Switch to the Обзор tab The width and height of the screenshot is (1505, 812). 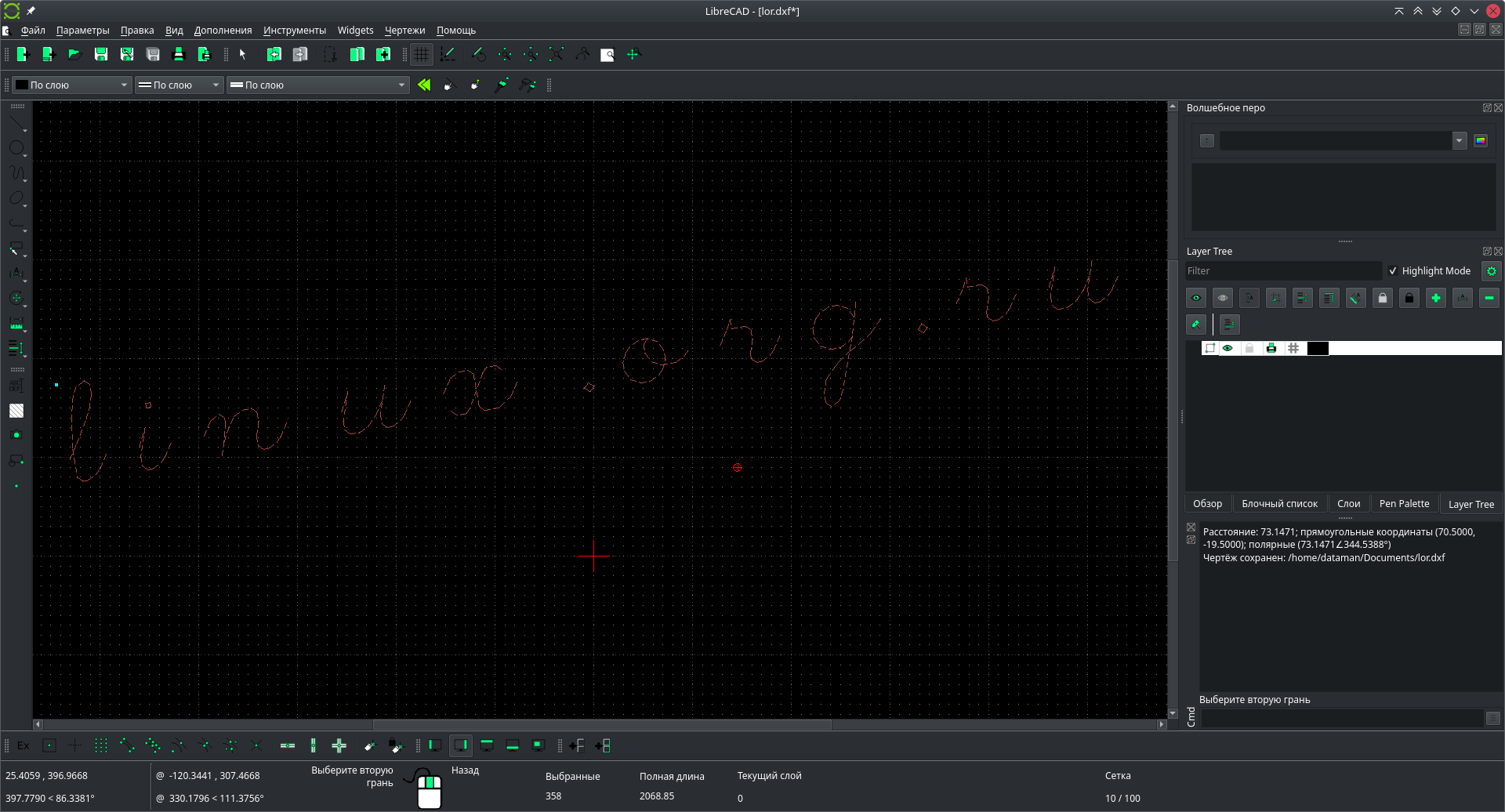[x=1208, y=504]
